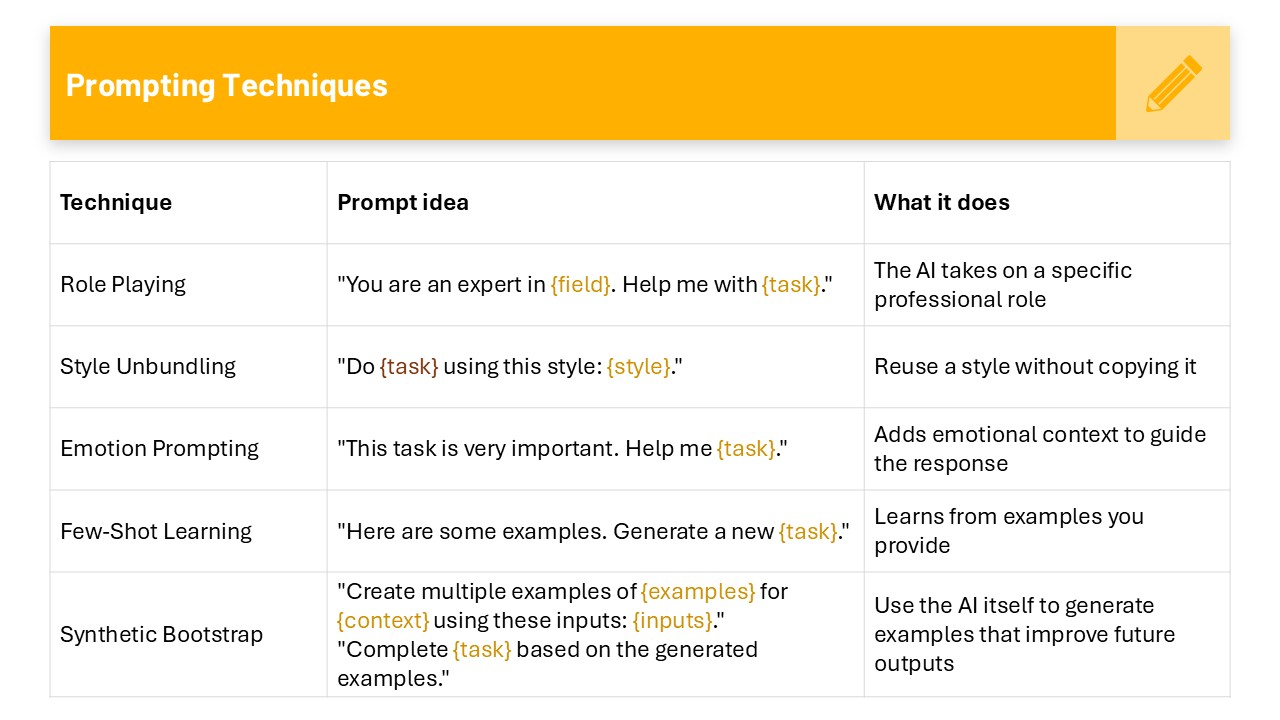Select the "What it does" column header
Screen dimensions: 1280x720
coord(942,203)
